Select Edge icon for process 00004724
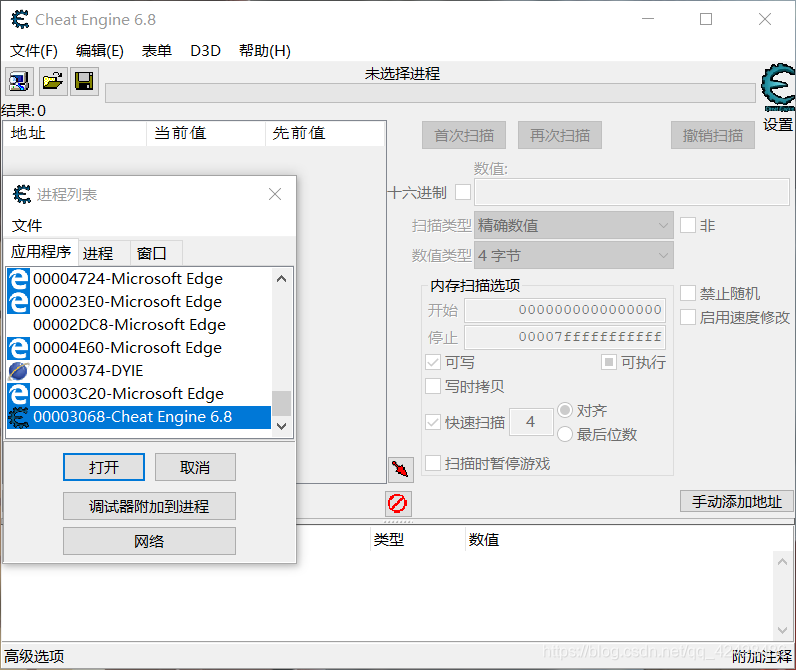The width and height of the screenshot is (796, 670). (x=19, y=279)
